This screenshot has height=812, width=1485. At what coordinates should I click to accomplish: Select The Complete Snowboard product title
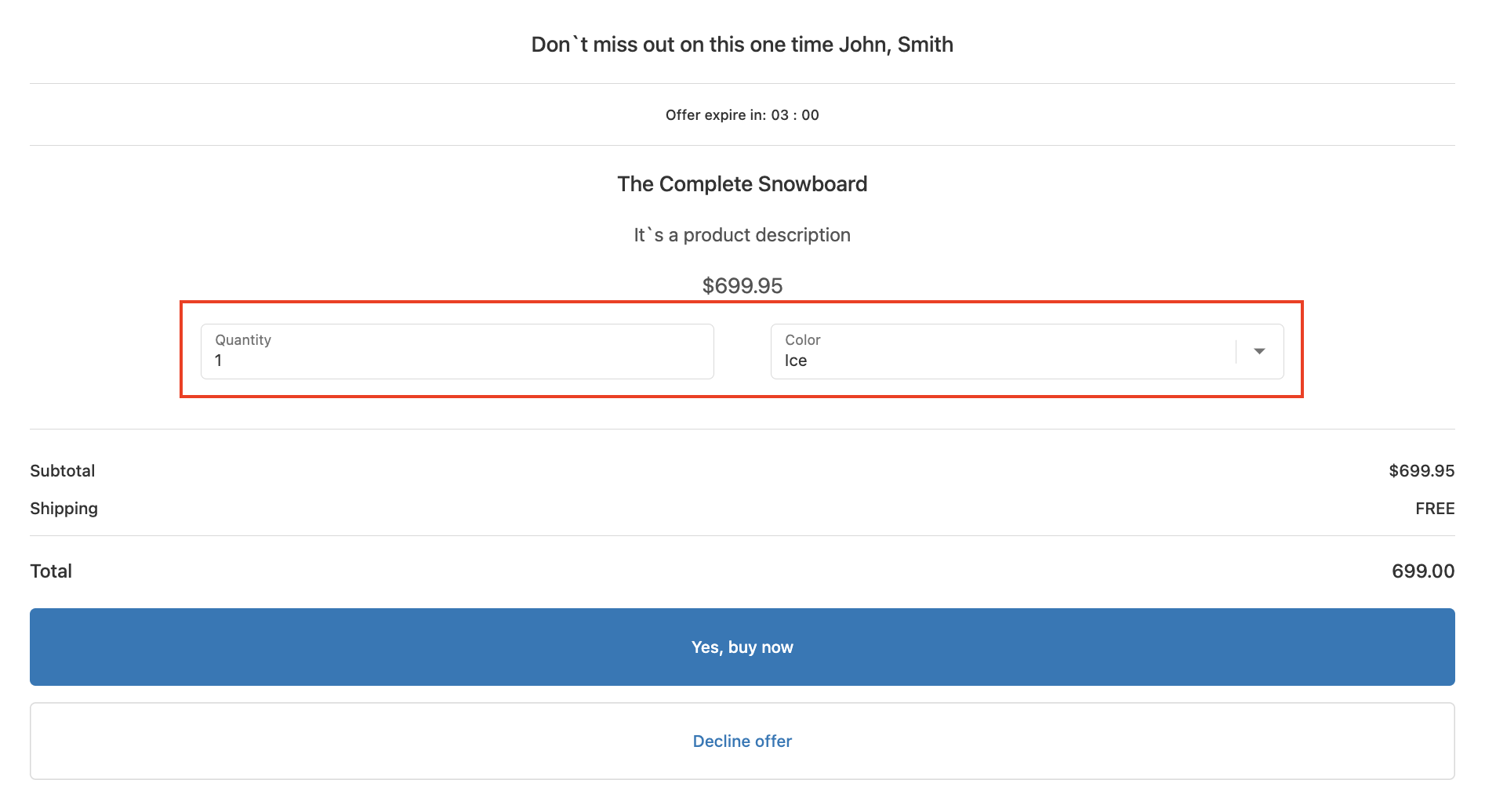click(742, 184)
